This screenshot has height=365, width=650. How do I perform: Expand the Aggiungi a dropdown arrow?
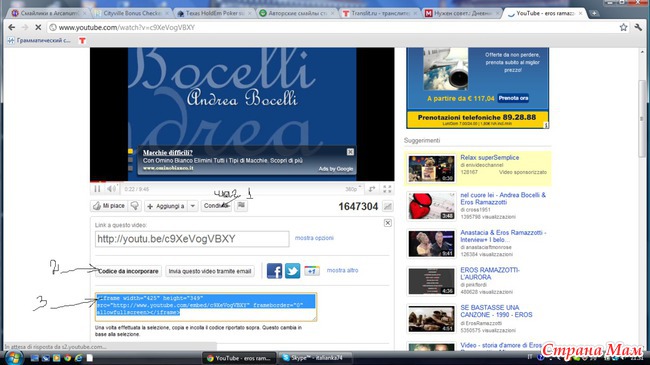193,206
